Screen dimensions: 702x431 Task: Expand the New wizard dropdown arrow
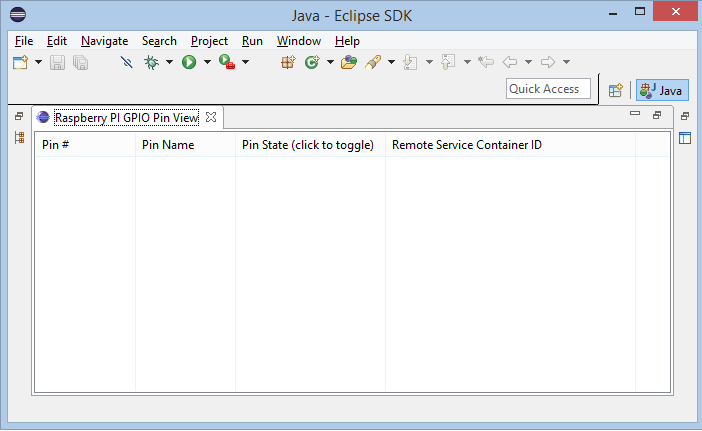[38, 62]
